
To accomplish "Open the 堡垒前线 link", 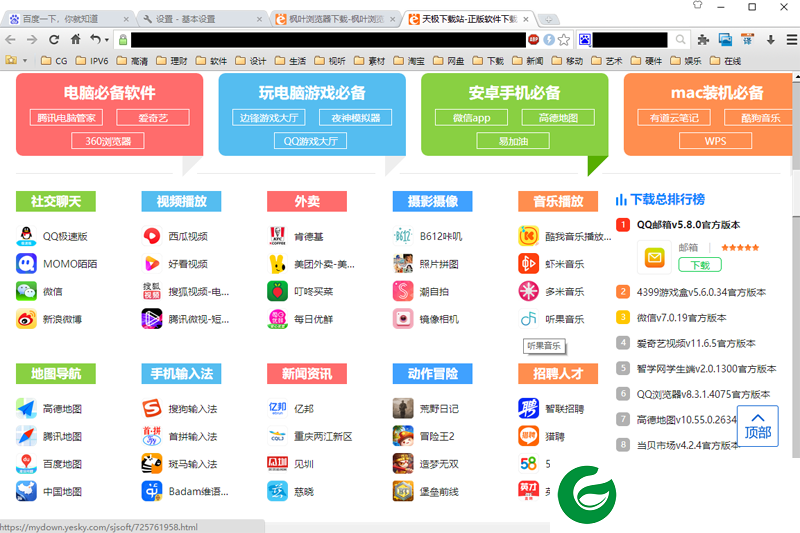I will click(x=439, y=492).
